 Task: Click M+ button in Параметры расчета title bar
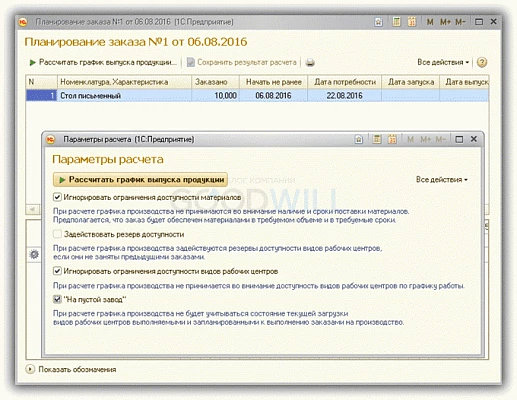pos(425,139)
